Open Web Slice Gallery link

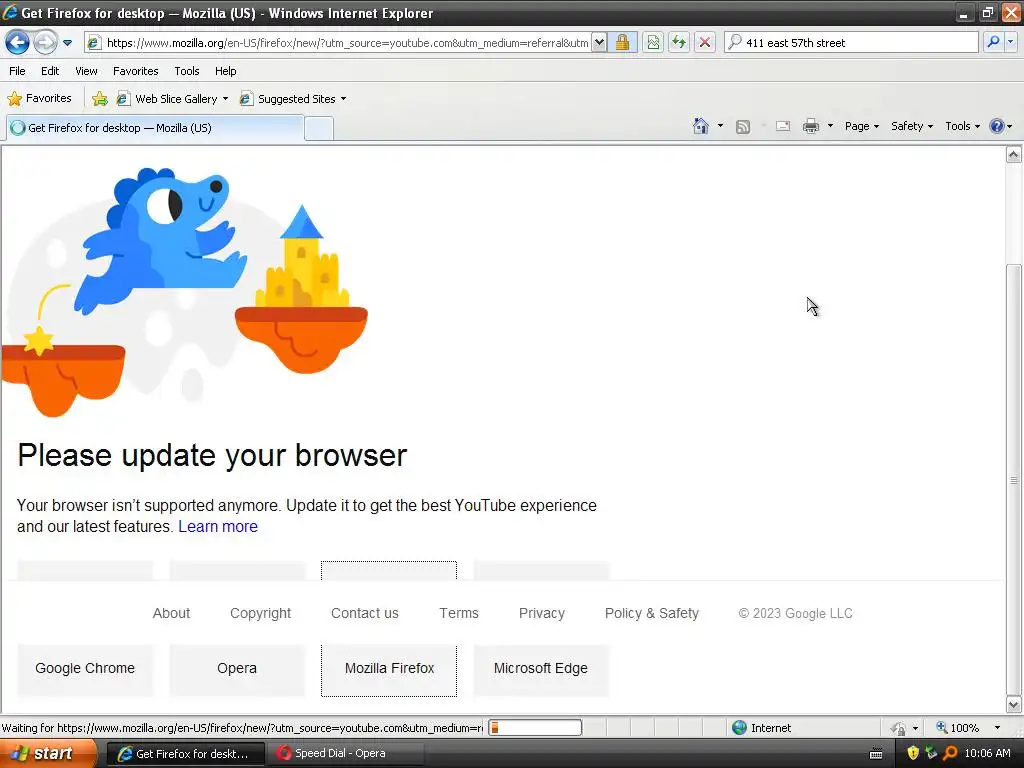click(x=167, y=99)
